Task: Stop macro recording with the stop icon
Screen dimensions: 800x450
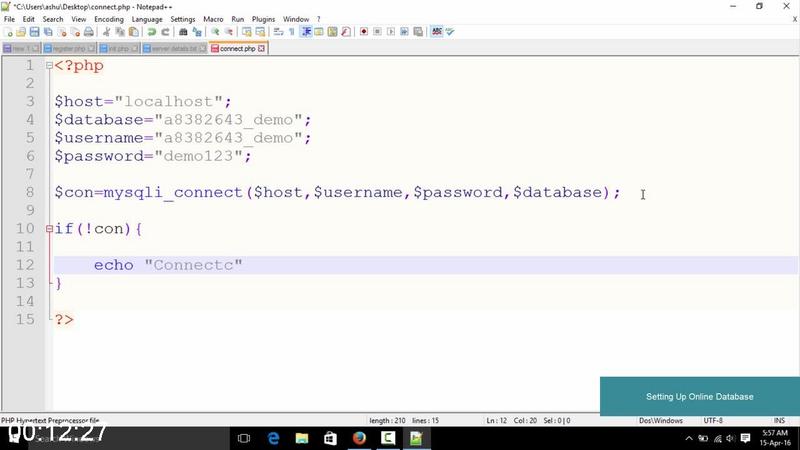Action: (x=377, y=32)
